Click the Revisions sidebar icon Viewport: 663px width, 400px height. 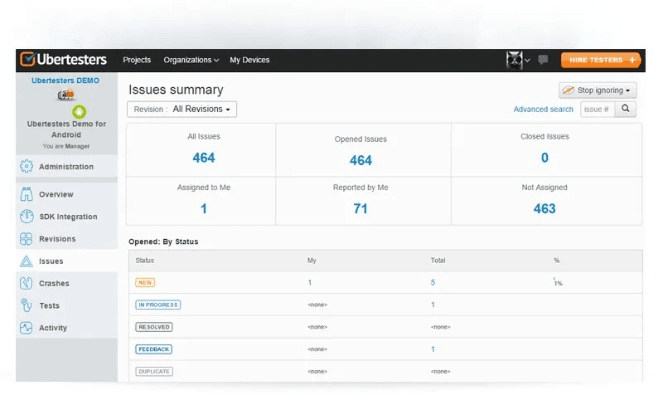27,239
